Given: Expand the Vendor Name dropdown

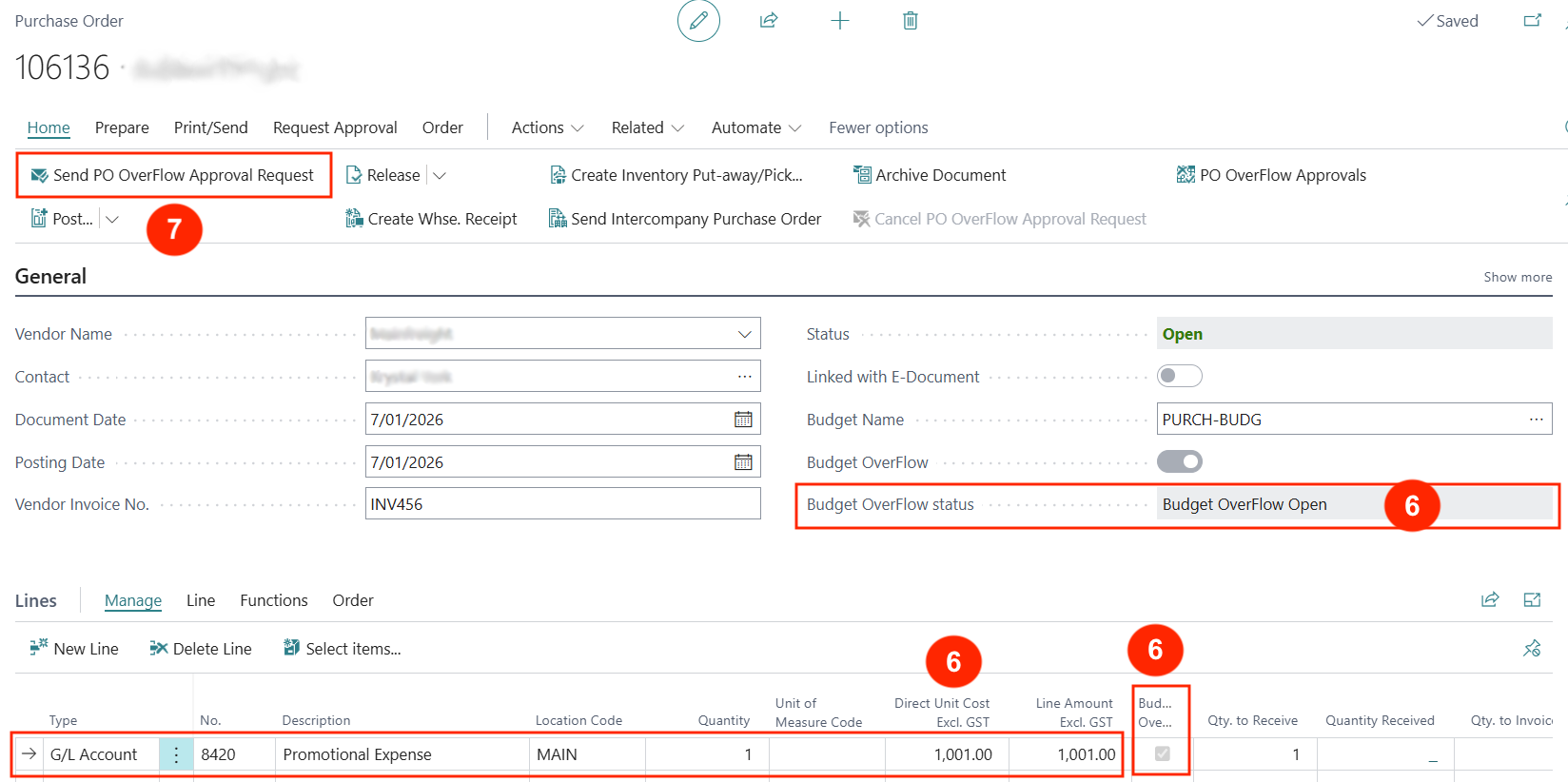Looking at the screenshot, I should (744, 334).
